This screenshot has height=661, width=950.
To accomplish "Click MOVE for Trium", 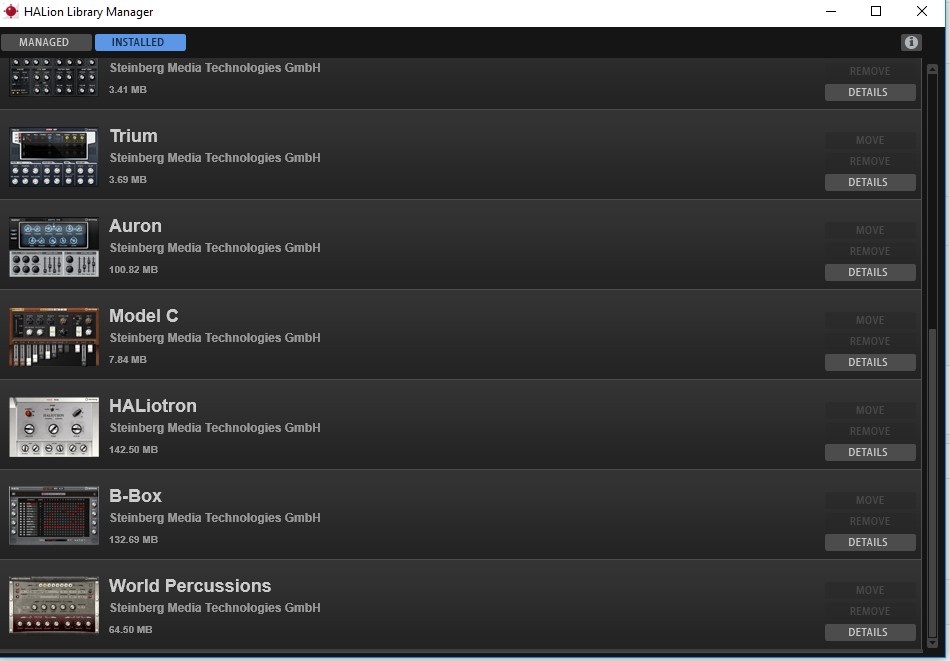I will 870,141.
